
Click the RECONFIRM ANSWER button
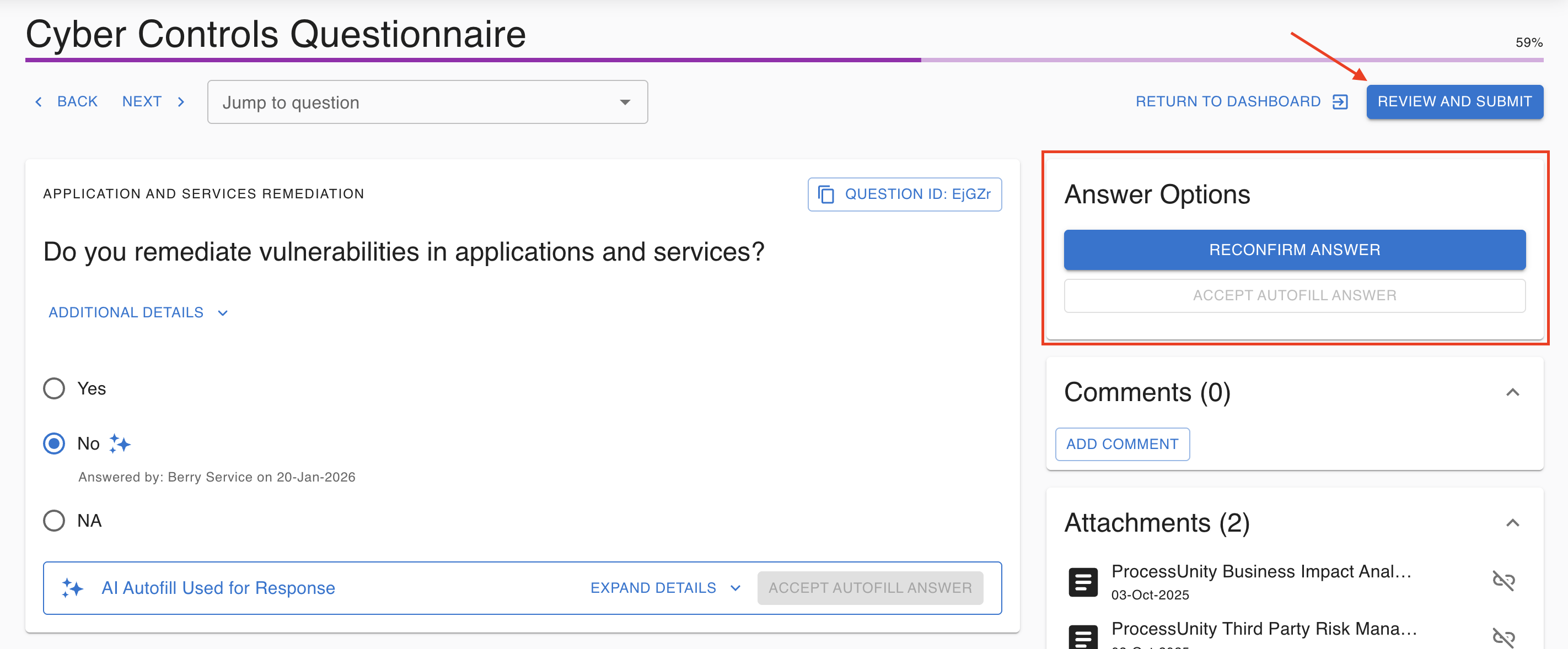pos(1294,250)
